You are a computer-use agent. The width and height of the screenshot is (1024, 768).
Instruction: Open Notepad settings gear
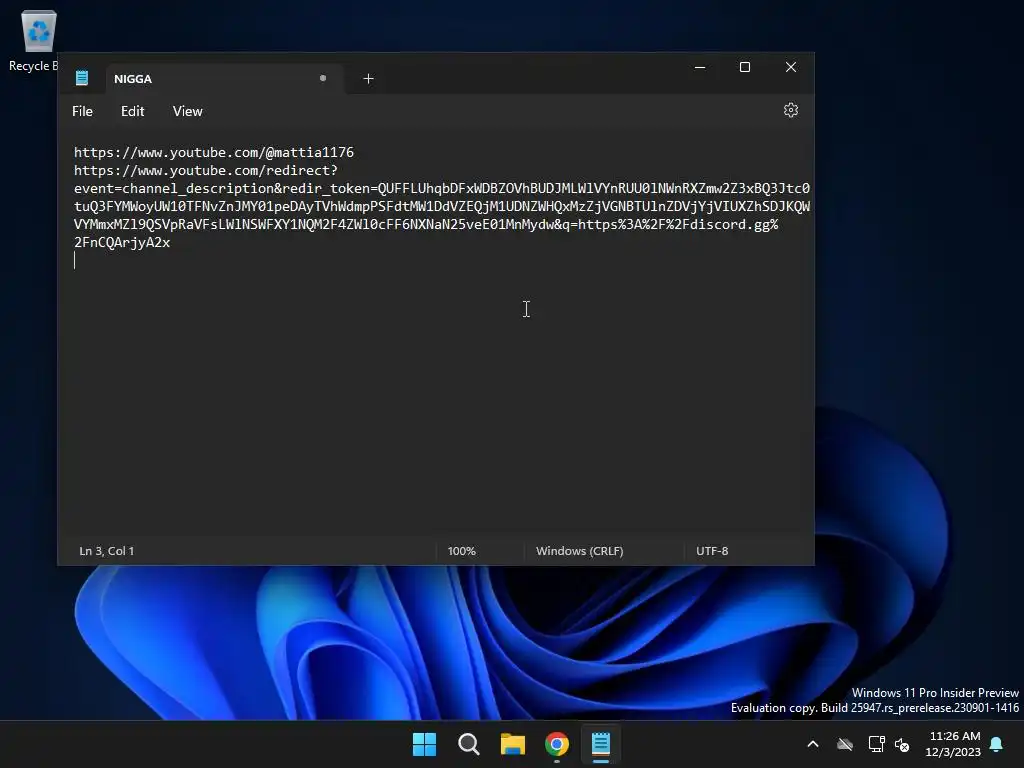(x=790, y=110)
